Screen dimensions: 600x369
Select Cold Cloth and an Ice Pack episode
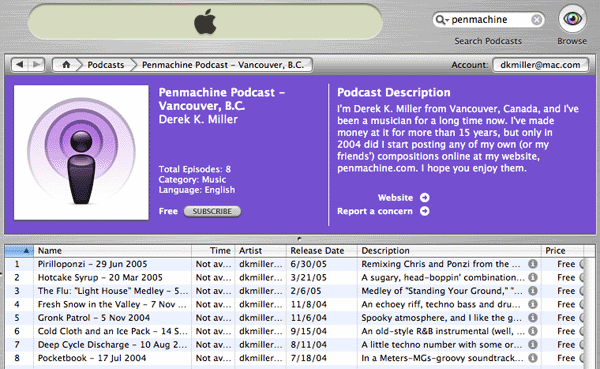click(x=112, y=331)
